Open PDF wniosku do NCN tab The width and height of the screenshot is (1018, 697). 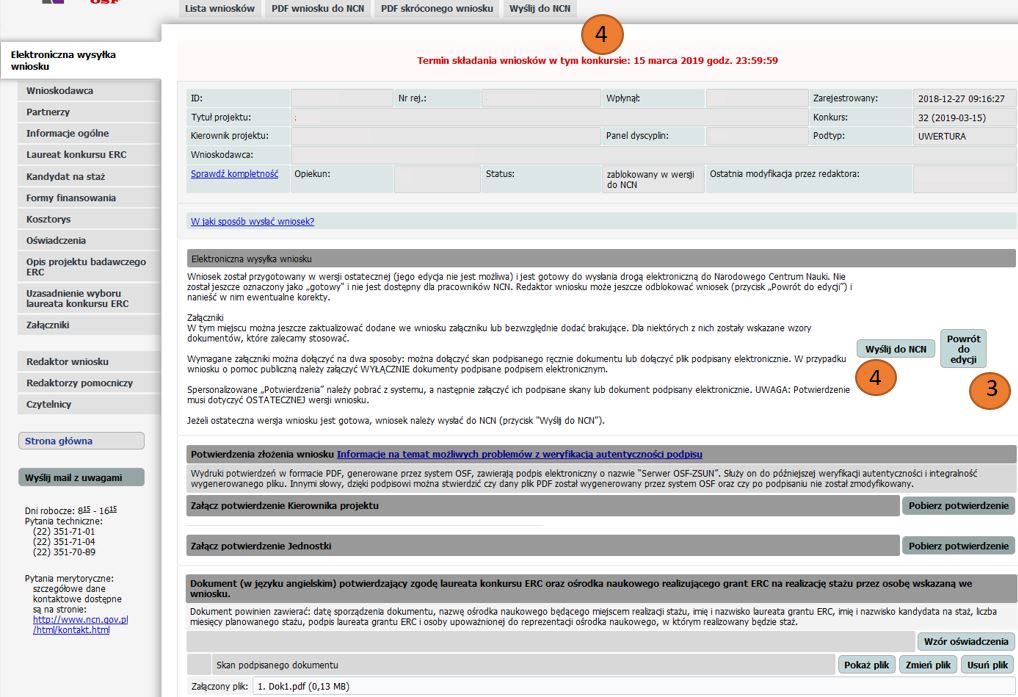pos(317,8)
